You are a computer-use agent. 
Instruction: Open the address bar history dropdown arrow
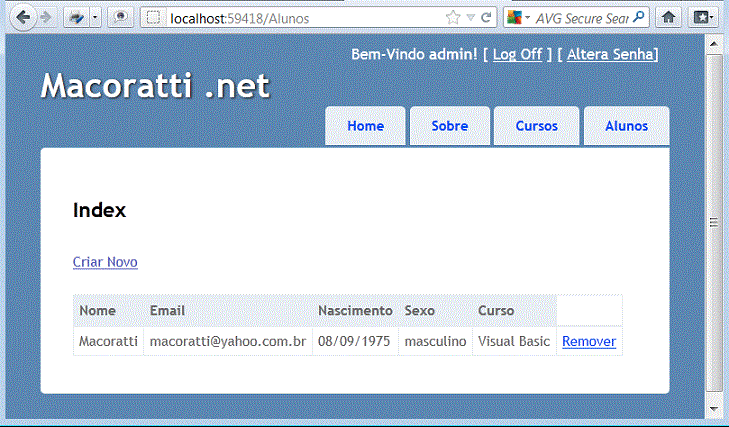click(x=471, y=18)
